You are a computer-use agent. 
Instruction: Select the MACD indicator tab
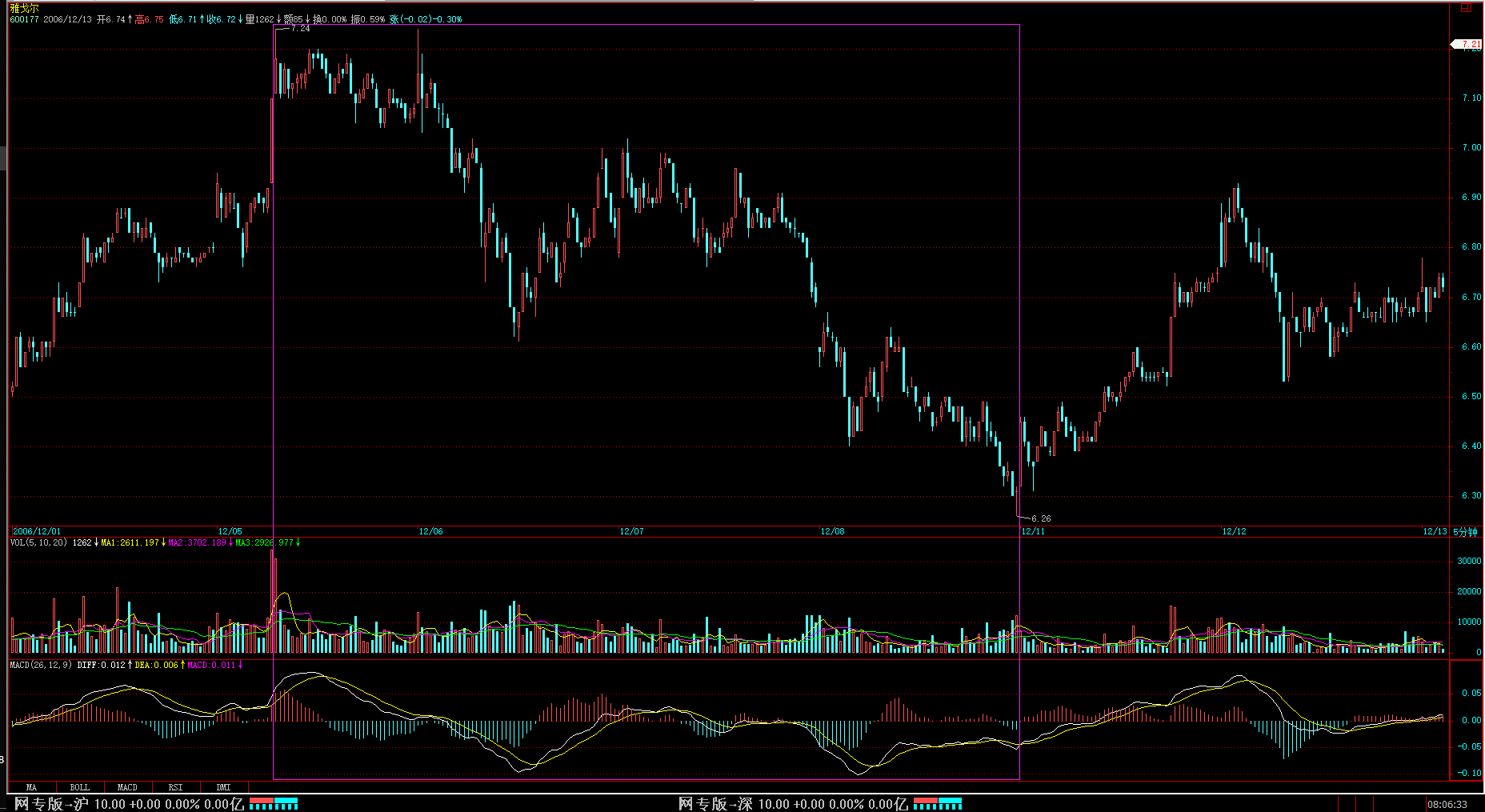click(x=127, y=787)
